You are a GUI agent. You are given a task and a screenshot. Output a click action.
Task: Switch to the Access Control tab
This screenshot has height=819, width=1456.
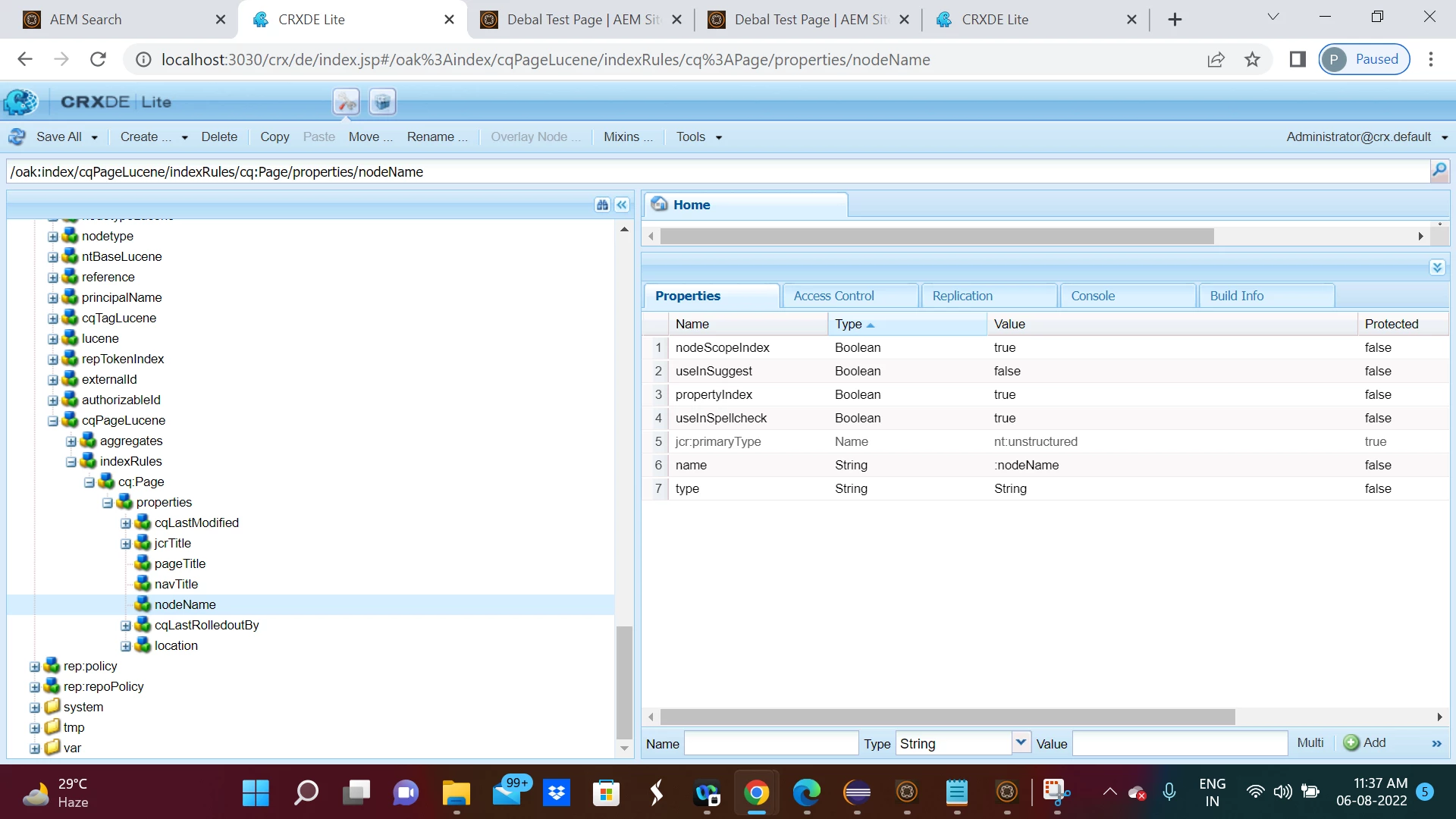coord(833,296)
